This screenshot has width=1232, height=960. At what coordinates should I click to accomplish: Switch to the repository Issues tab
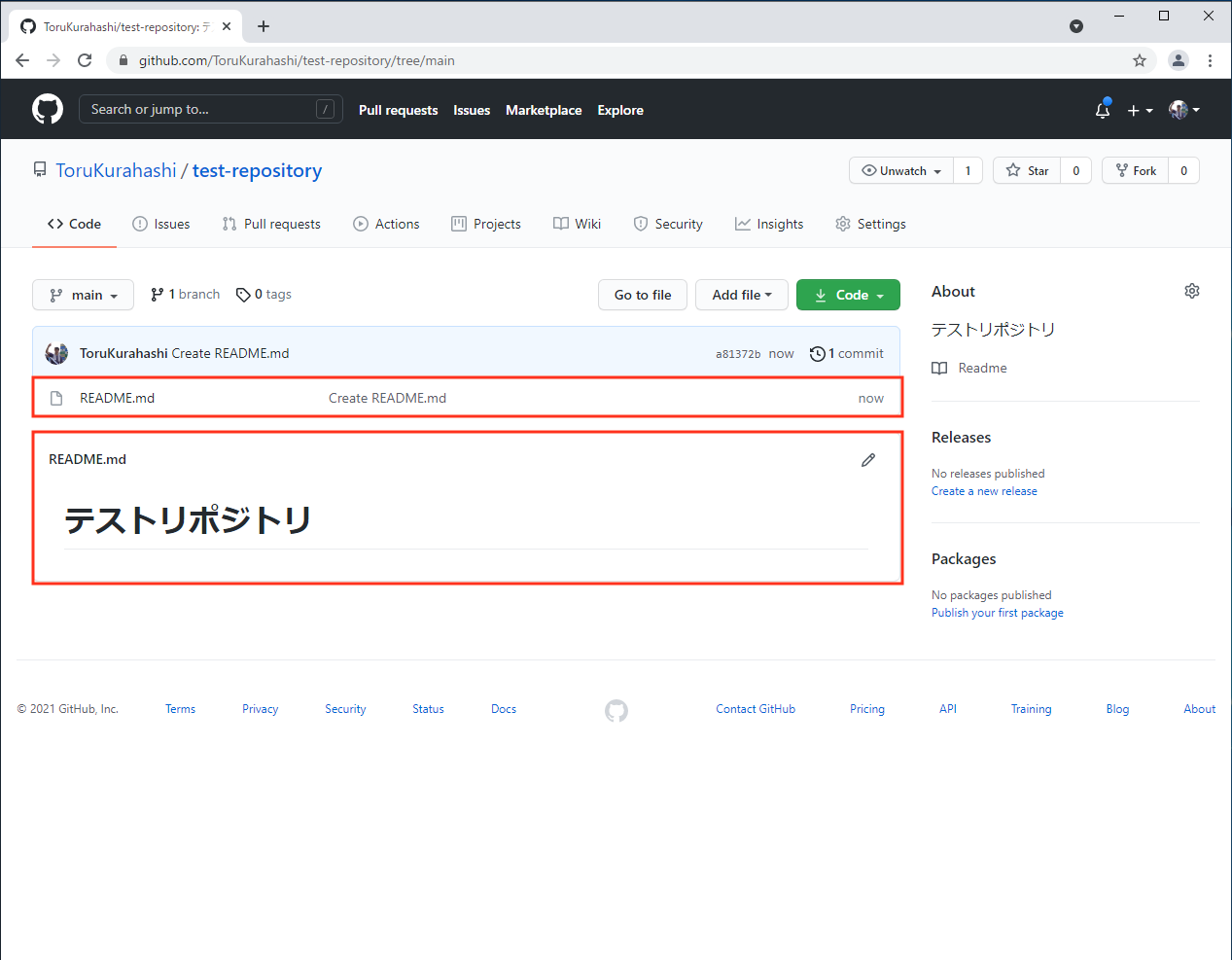(x=161, y=224)
